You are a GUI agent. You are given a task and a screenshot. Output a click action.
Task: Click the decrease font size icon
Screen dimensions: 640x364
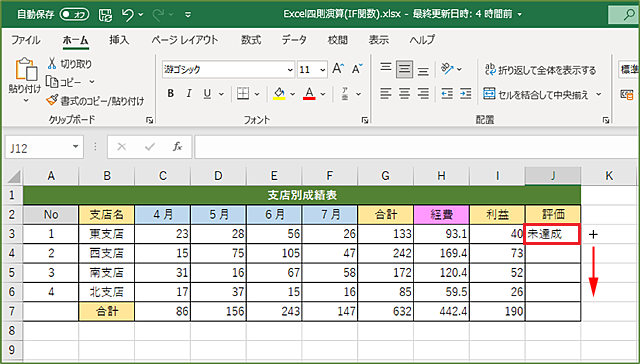coord(357,69)
